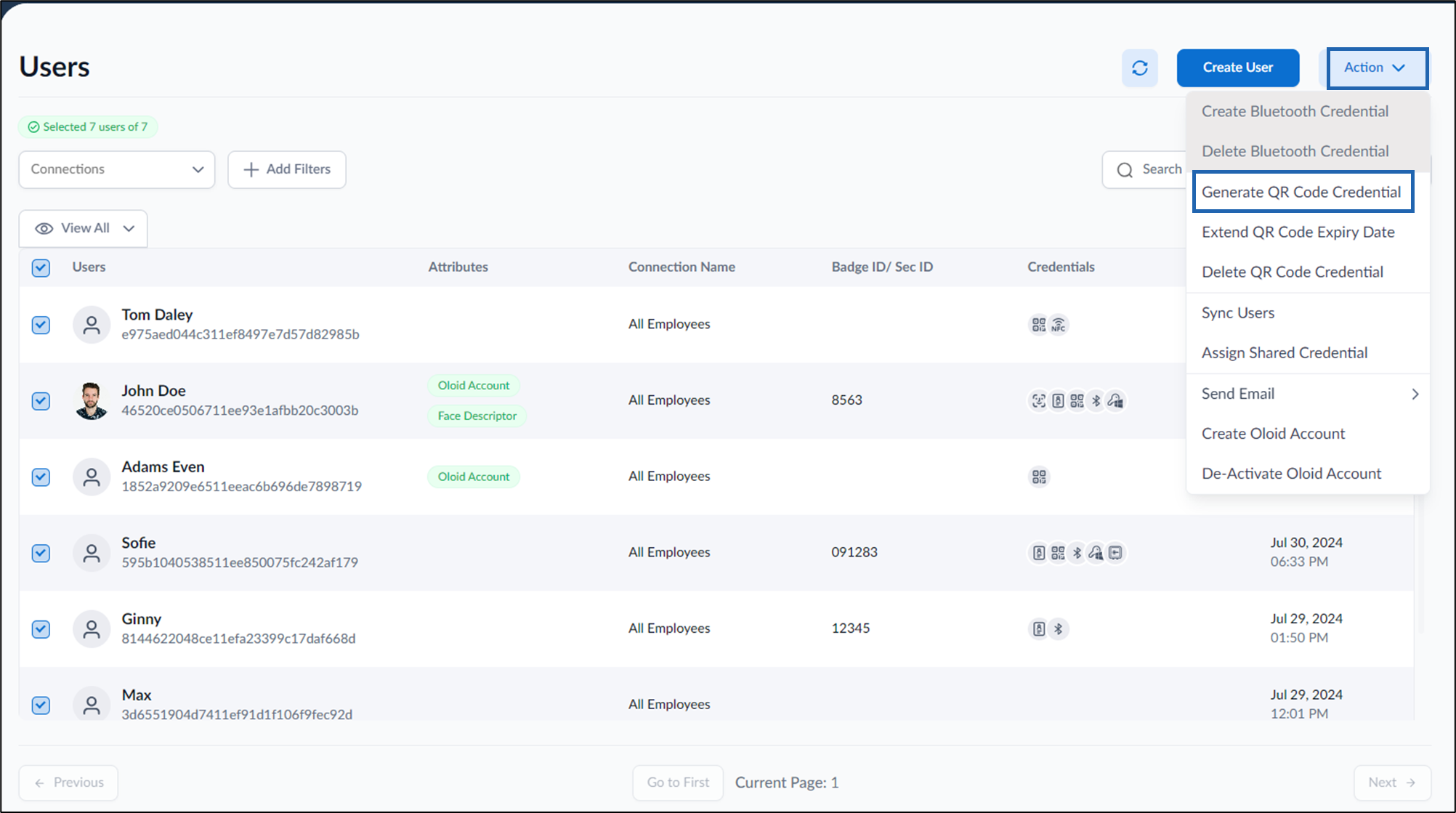Collapse the Action dropdown menu
The height and width of the screenshot is (813, 1456).
1377,68
